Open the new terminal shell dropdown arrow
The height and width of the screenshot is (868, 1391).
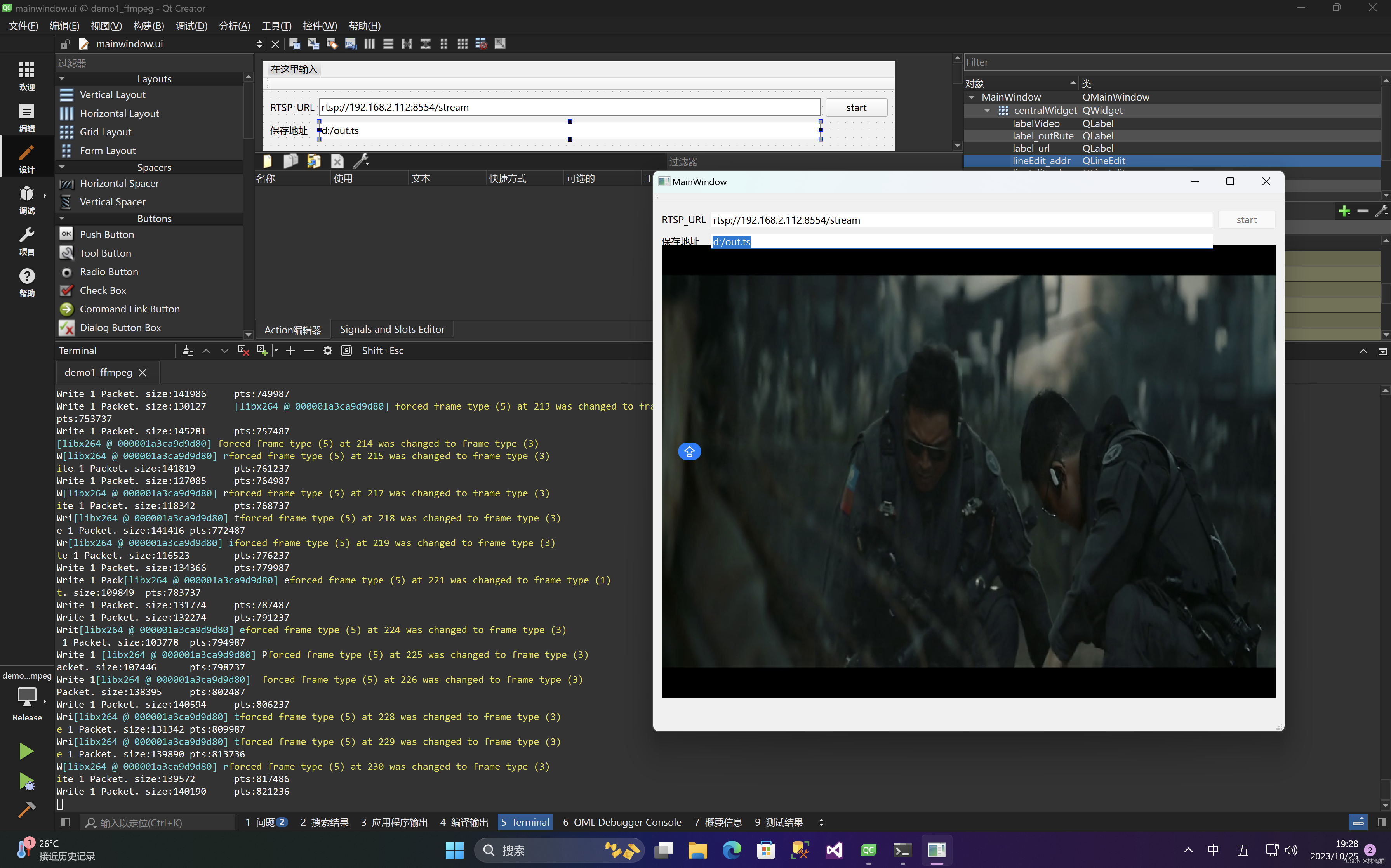[276, 350]
